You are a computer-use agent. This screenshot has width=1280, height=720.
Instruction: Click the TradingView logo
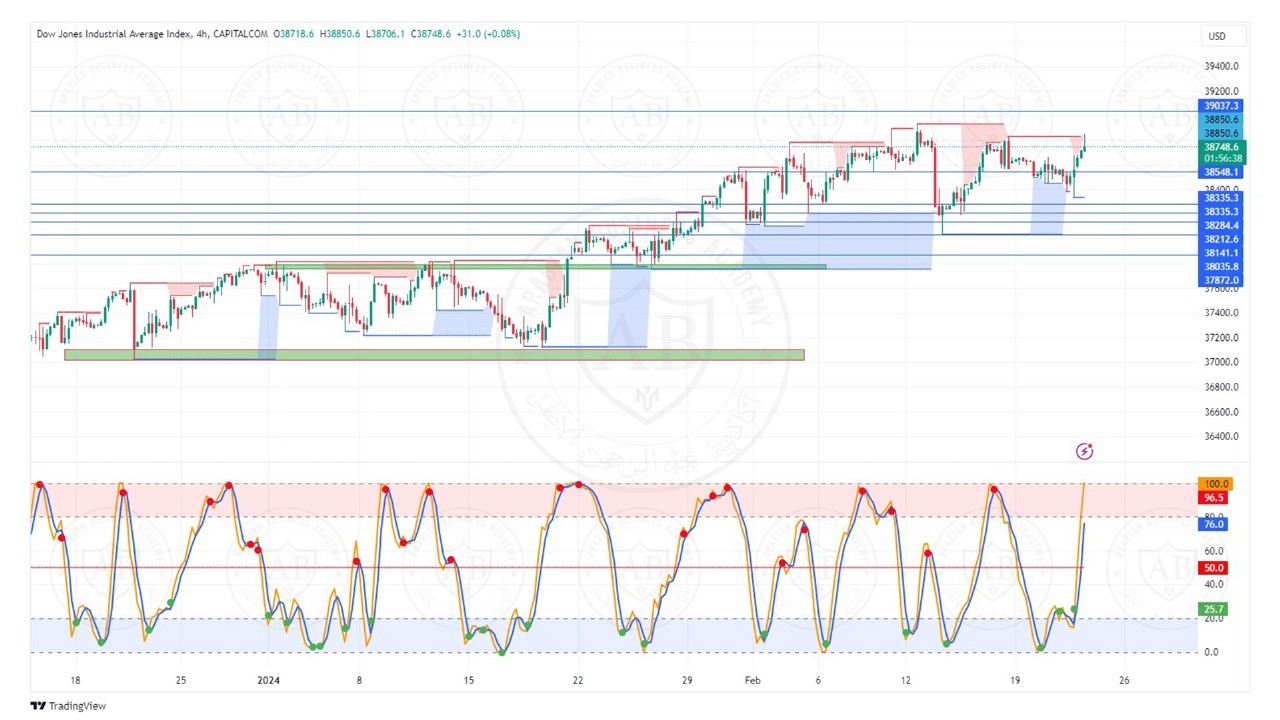(68, 706)
